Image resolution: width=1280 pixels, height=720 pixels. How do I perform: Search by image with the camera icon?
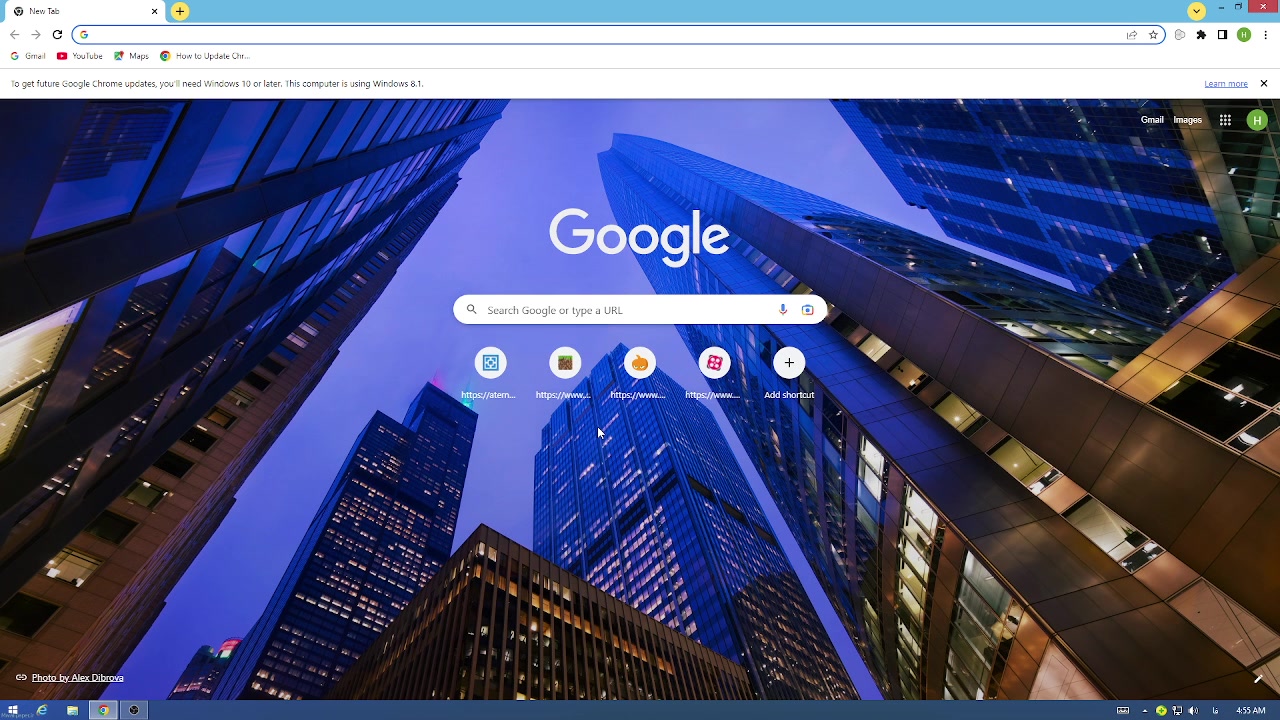click(808, 310)
